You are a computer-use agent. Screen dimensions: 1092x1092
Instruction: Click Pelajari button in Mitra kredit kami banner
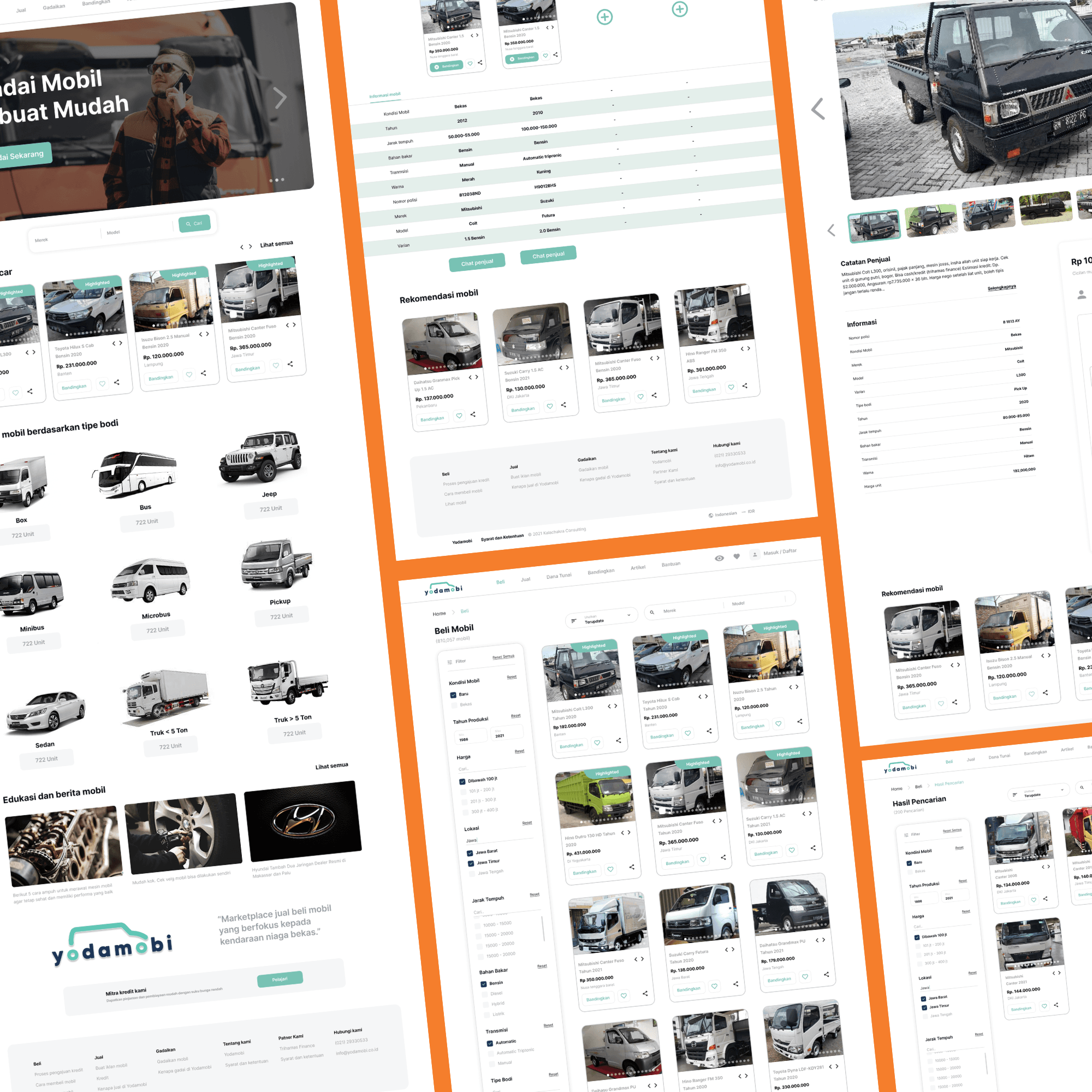click(280, 980)
